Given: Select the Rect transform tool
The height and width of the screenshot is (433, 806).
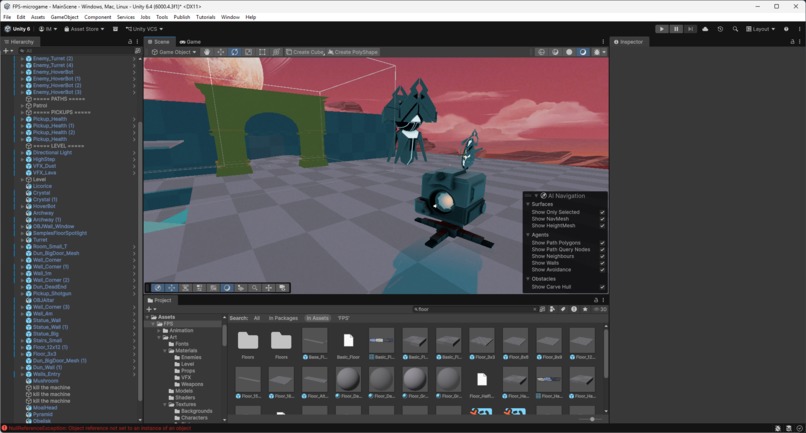Looking at the screenshot, I should point(262,52).
